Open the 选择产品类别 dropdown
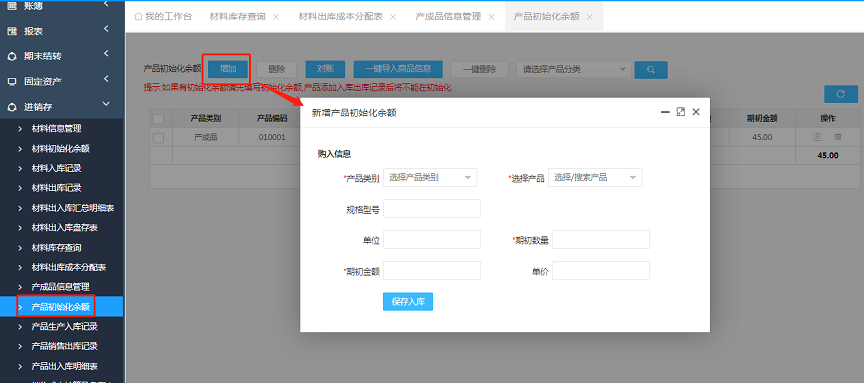This screenshot has height=383, width=864. pyautogui.click(x=430, y=177)
